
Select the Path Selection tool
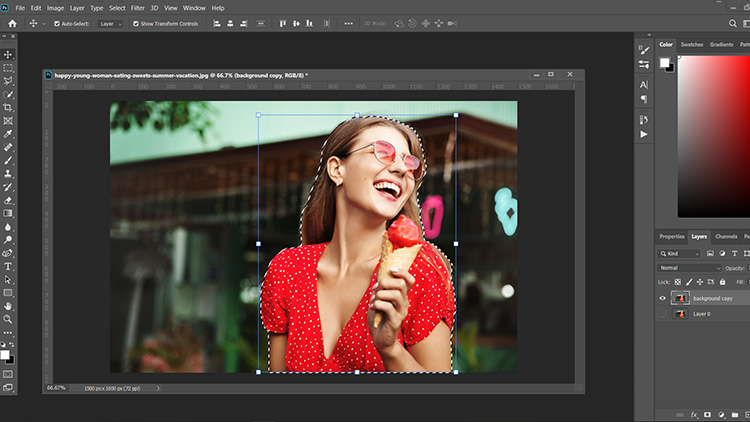tap(8, 279)
